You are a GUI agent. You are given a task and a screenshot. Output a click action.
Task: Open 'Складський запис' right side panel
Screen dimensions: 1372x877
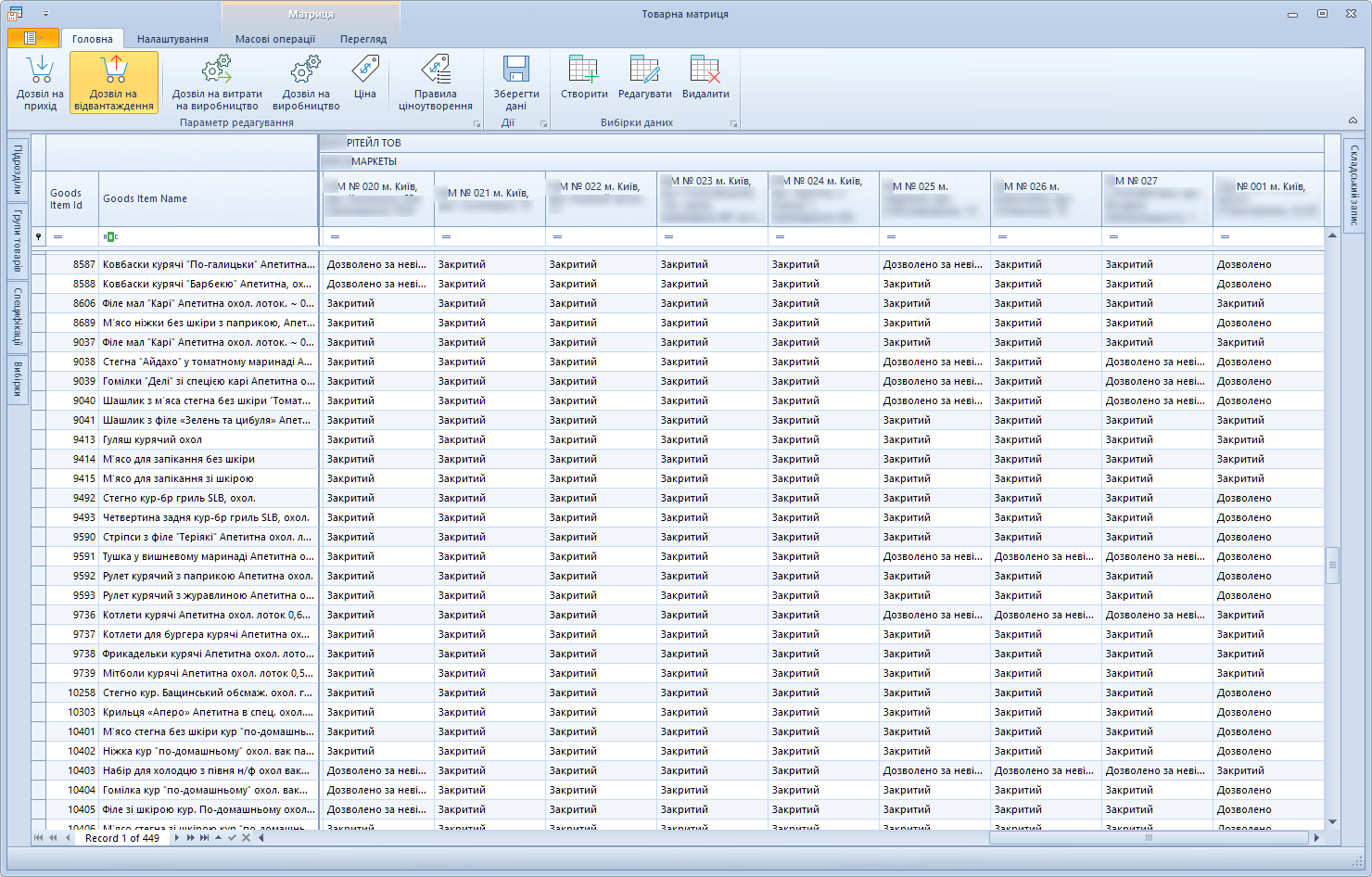pos(1353,184)
